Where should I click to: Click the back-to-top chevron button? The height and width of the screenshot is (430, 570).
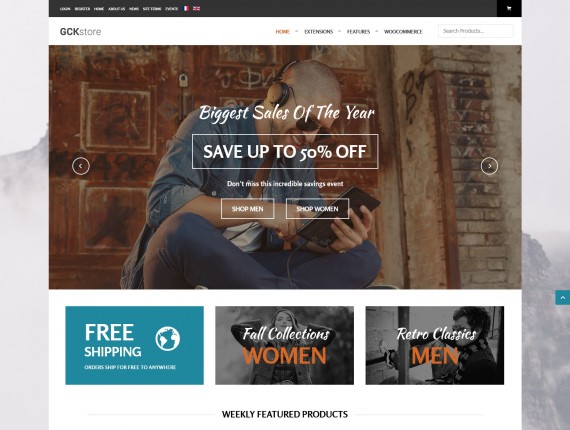[x=563, y=298]
